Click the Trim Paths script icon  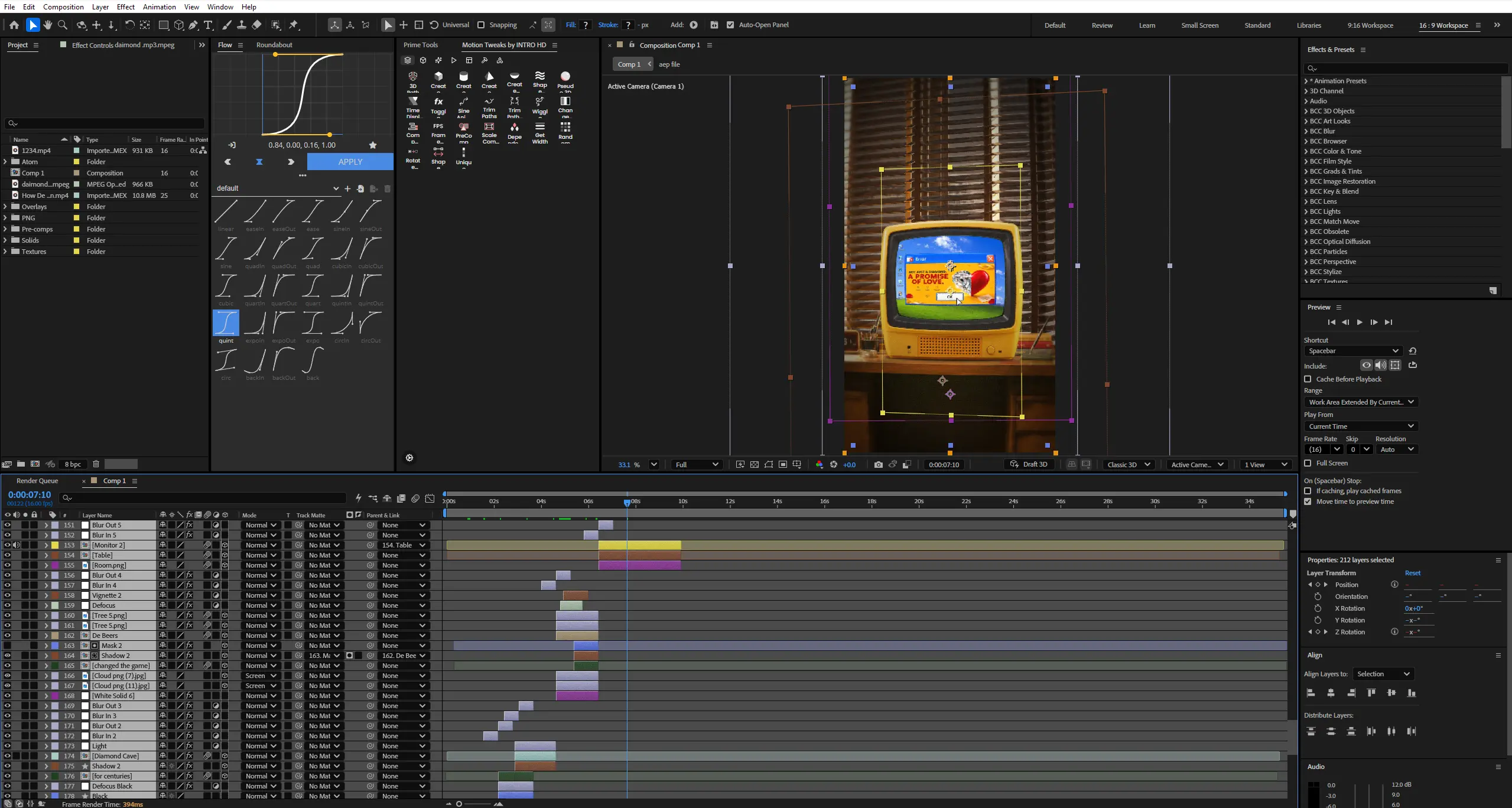(x=489, y=106)
